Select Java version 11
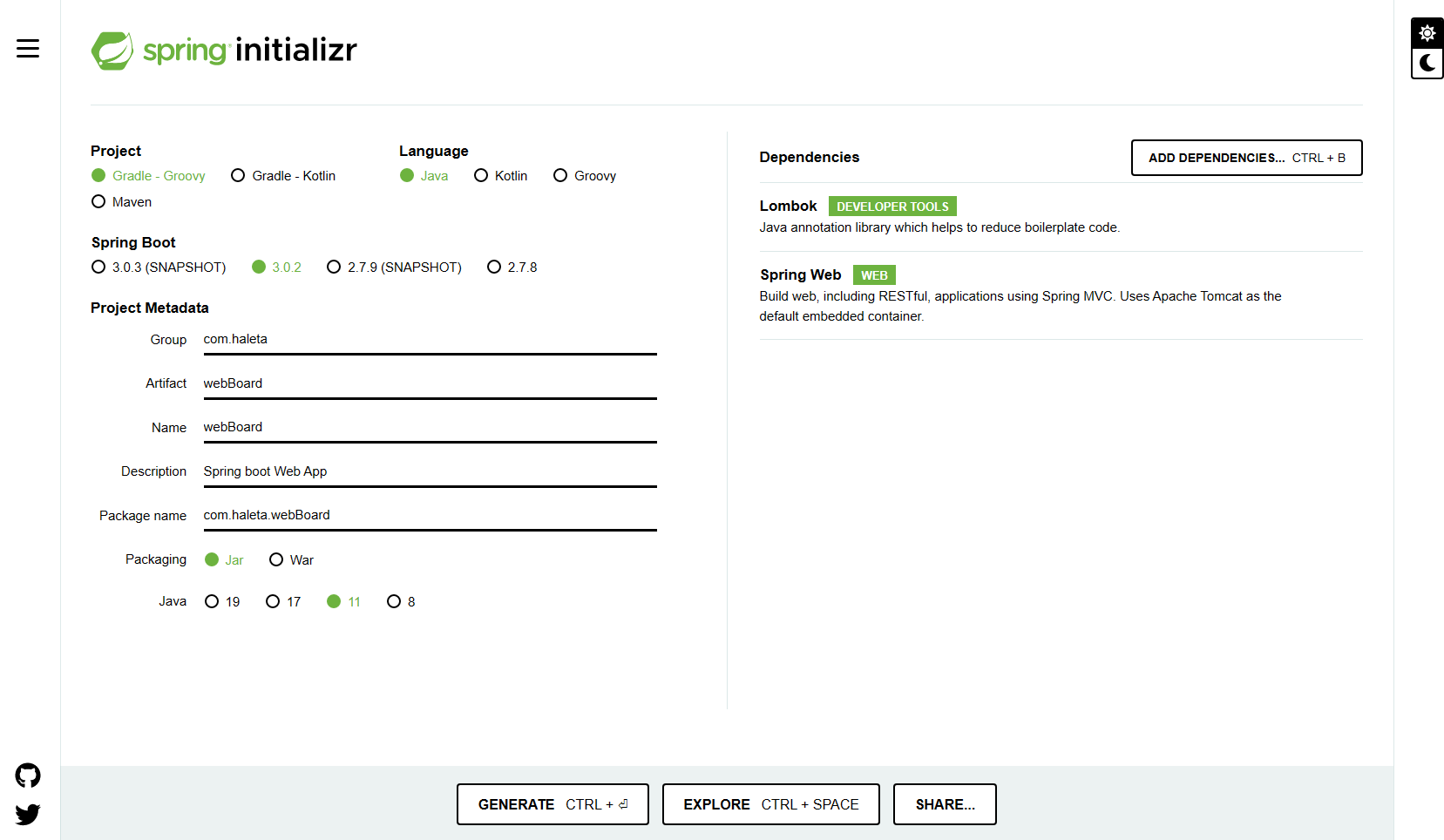1444x840 pixels. coord(344,602)
